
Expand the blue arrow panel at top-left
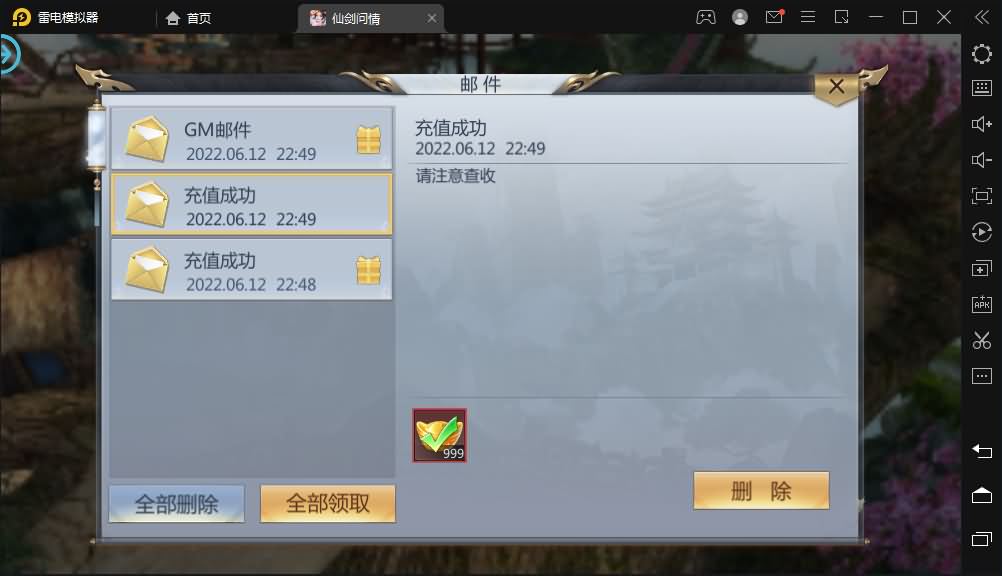[x=9, y=55]
